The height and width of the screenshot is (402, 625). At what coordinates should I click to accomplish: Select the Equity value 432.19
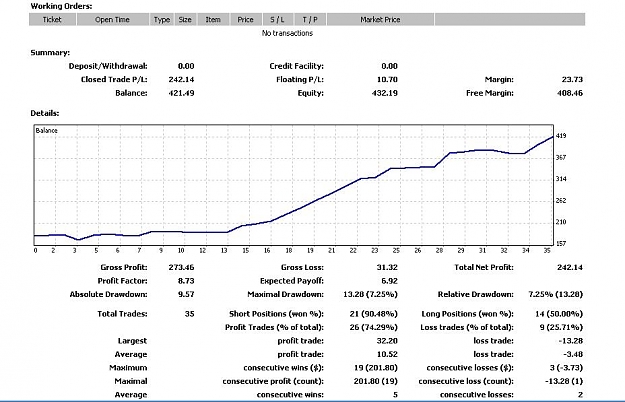pos(385,93)
